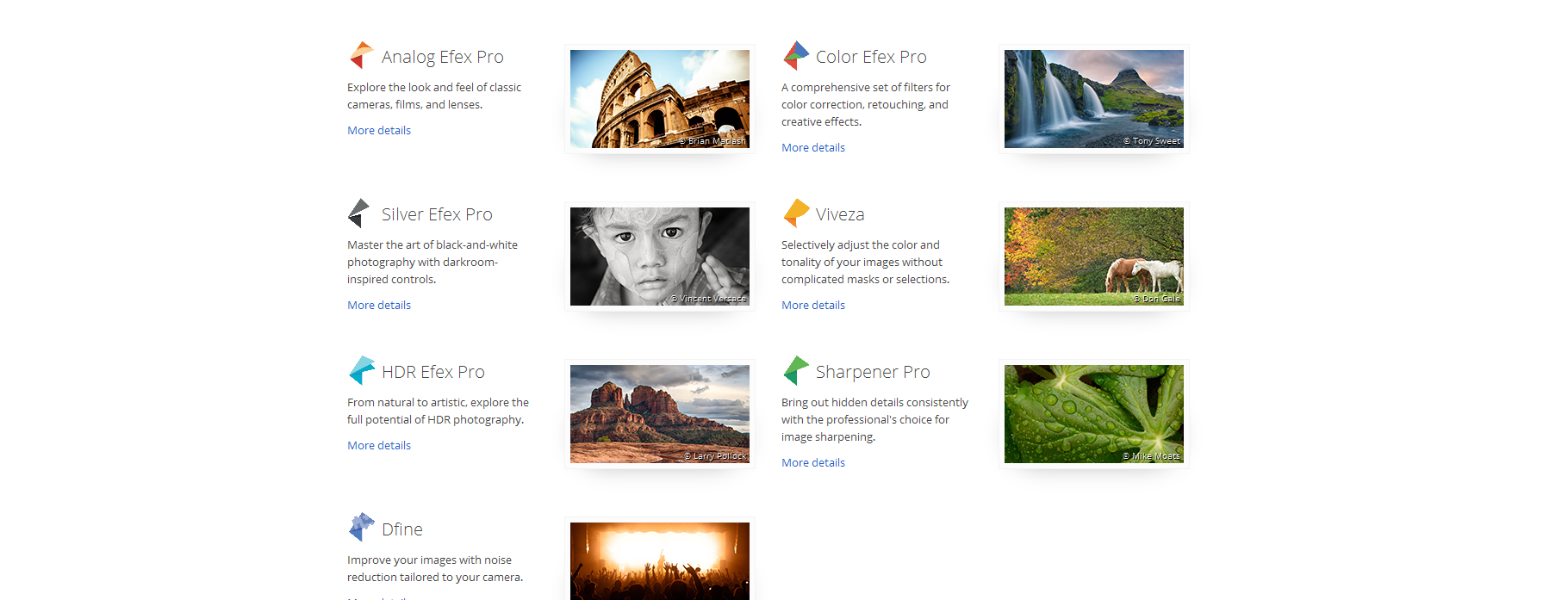Click the 'Bring out hidden details' description

874,420
